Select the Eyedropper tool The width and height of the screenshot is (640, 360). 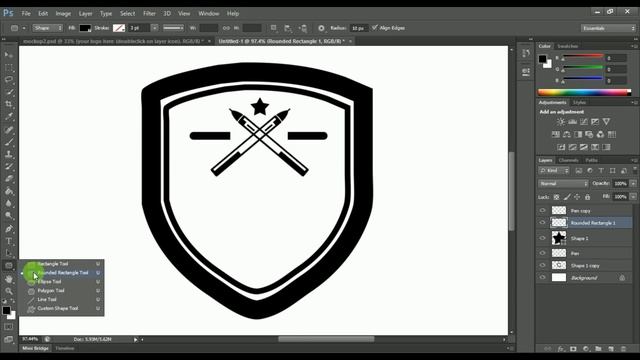pos(9,117)
